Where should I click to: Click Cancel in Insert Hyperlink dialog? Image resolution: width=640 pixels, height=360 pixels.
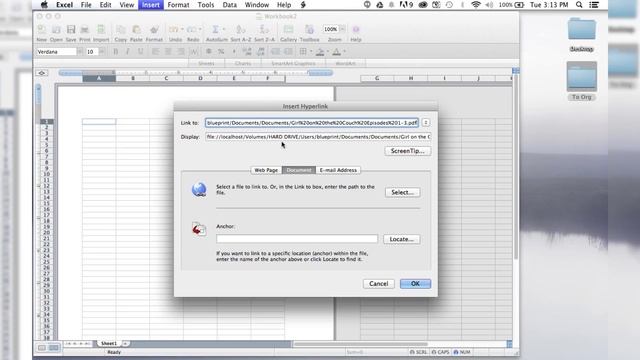378,284
